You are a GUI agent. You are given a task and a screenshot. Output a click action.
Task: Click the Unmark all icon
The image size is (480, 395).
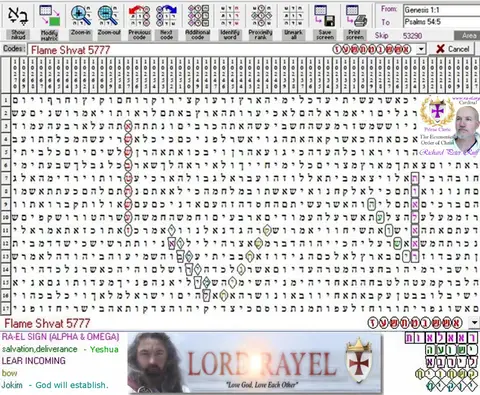293,16
